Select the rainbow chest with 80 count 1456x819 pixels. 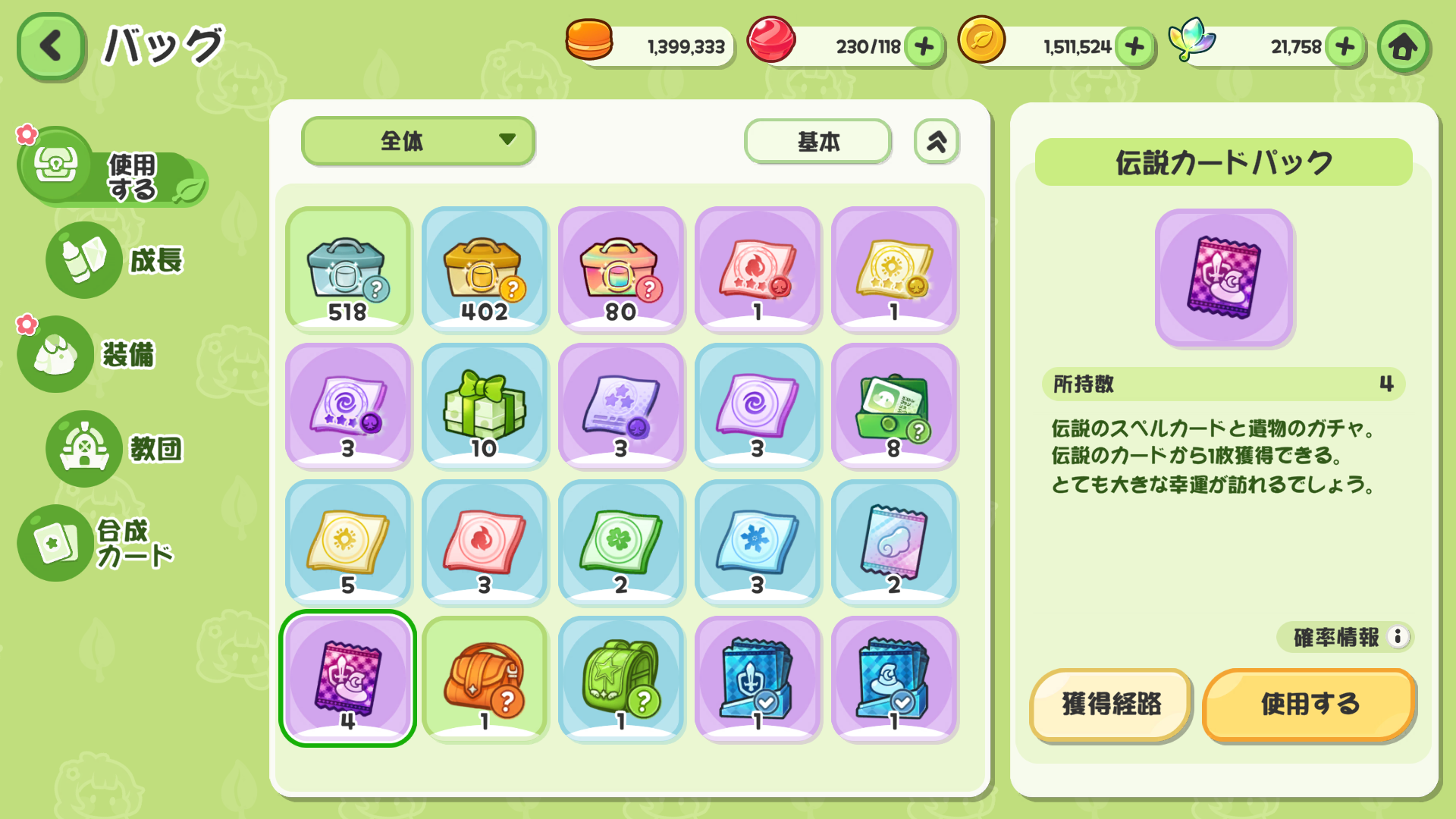pos(621,269)
